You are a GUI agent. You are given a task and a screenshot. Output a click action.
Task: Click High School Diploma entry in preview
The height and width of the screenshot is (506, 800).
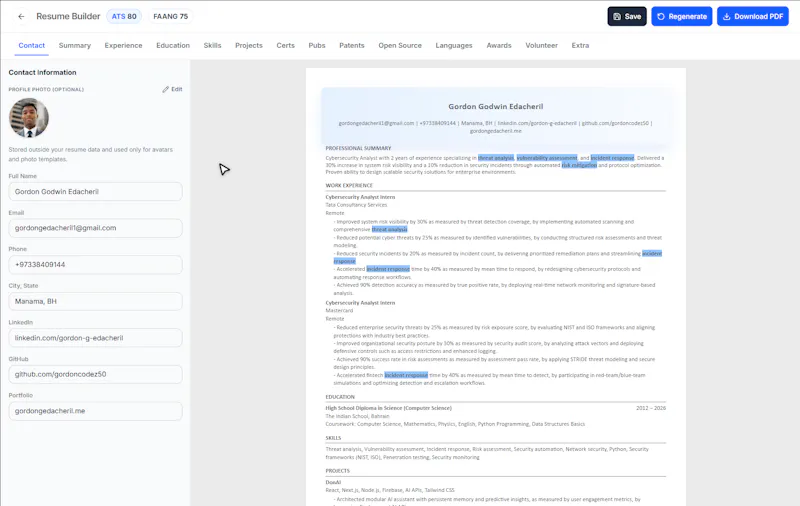coord(388,408)
